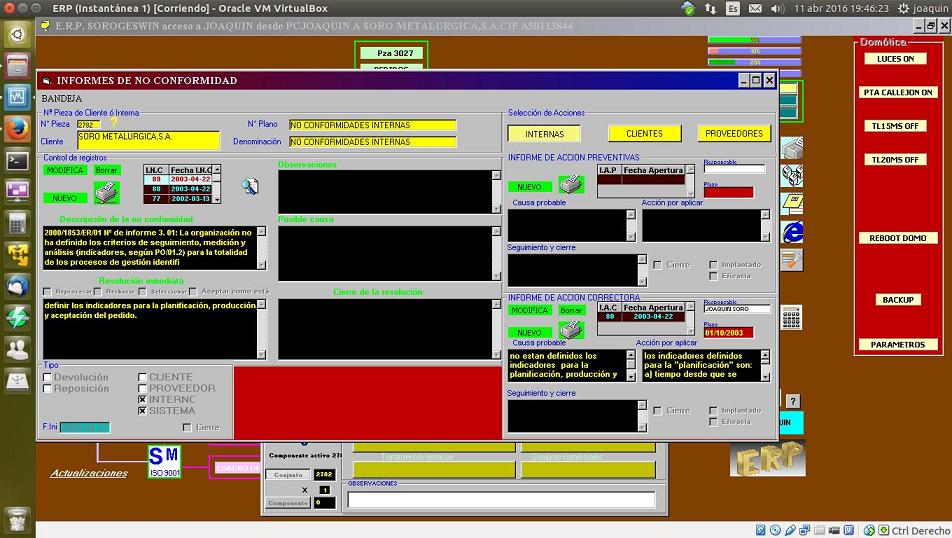The image size is (952, 538).
Task: Click the Nº Pieza input field
Action: (89, 124)
